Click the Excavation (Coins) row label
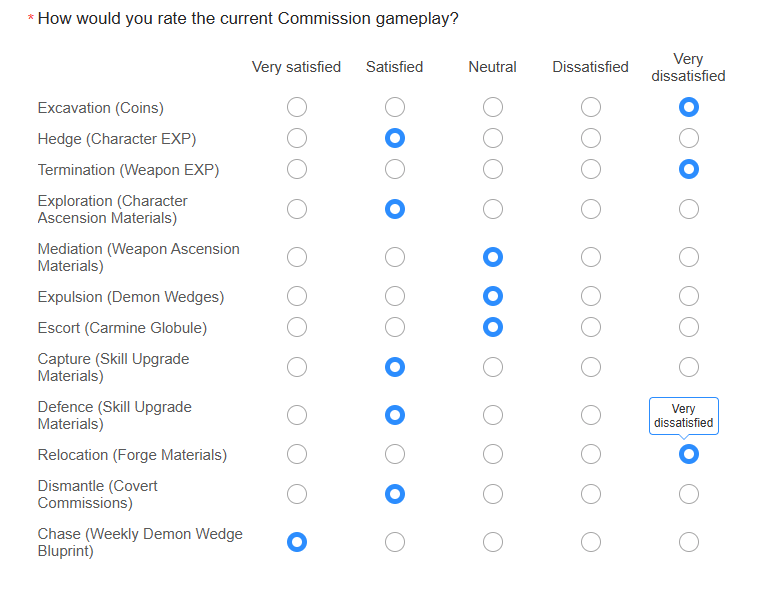Image resolution: width=772 pixels, height=607 pixels. 100,108
